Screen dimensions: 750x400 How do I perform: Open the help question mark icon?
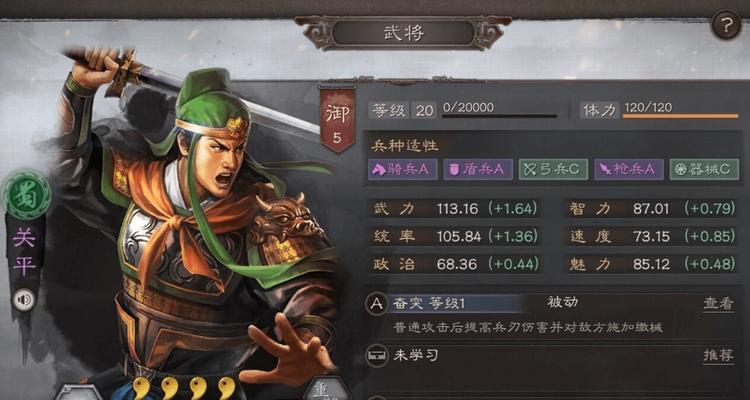[727, 26]
